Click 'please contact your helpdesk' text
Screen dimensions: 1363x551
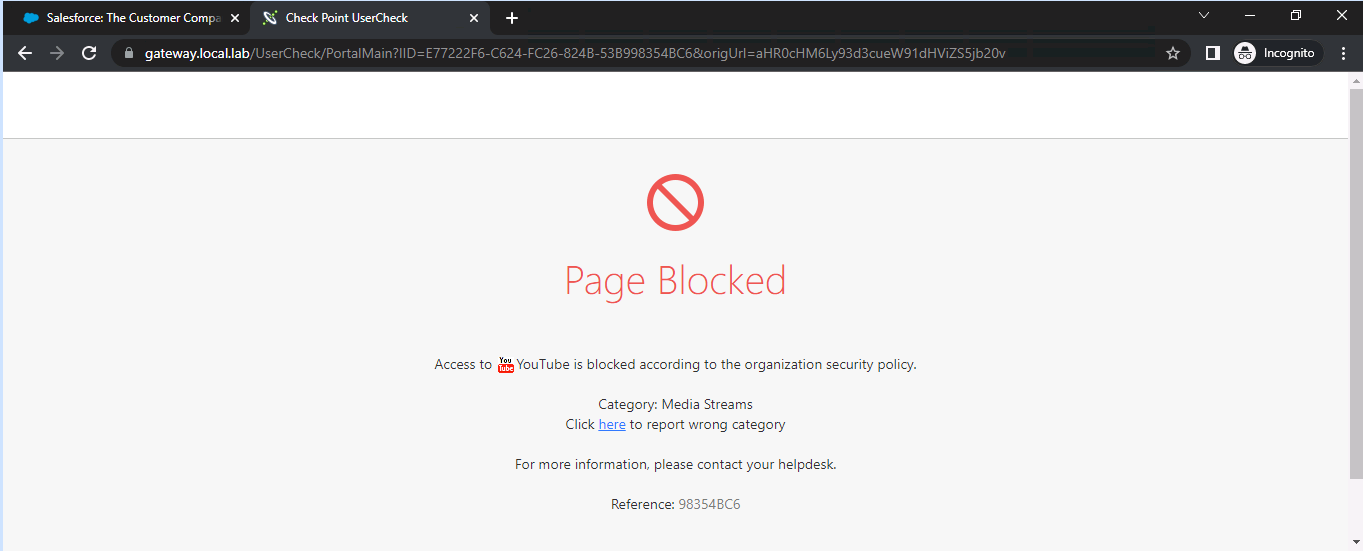pyautogui.click(x=745, y=464)
